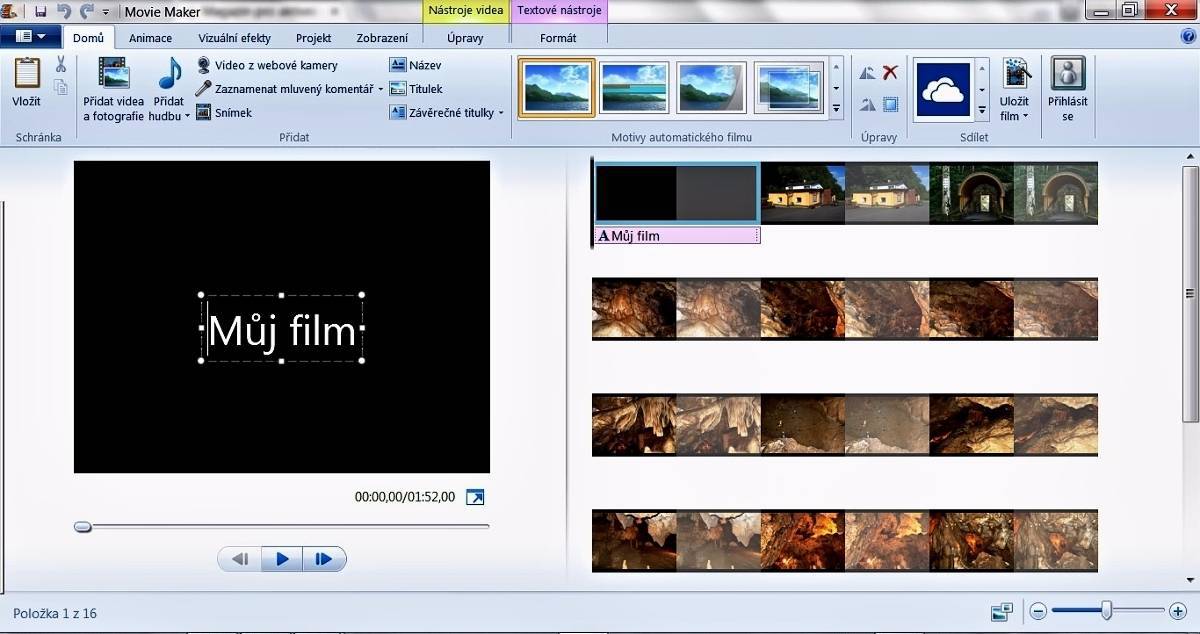This screenshot has height=634, width=1200.
Task: Click the Sign in user icon
Action: [x=1067, y=74]
